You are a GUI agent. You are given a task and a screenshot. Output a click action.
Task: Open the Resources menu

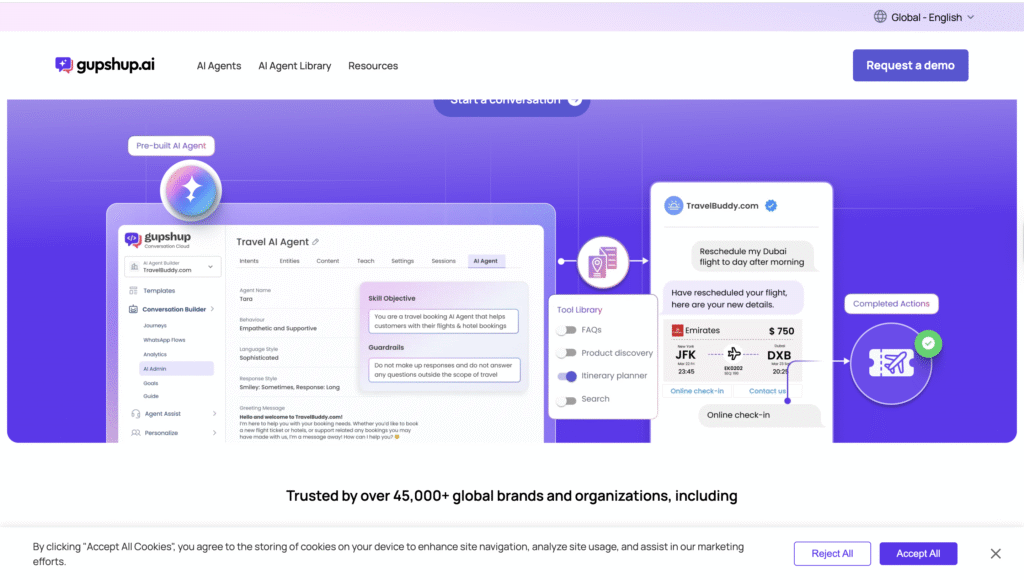[x=373, y=65]
